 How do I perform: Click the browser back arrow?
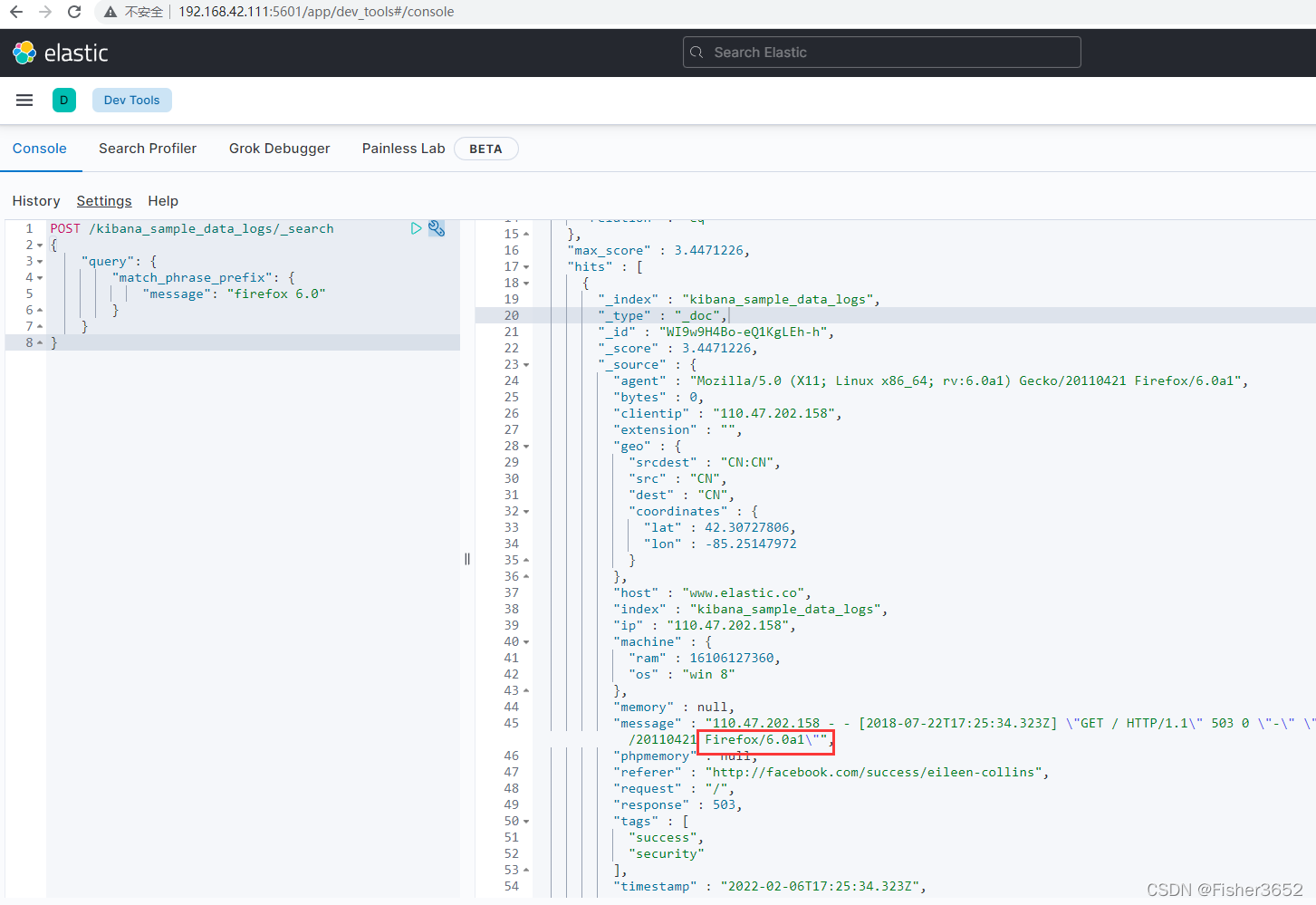[x=16, y=12]
